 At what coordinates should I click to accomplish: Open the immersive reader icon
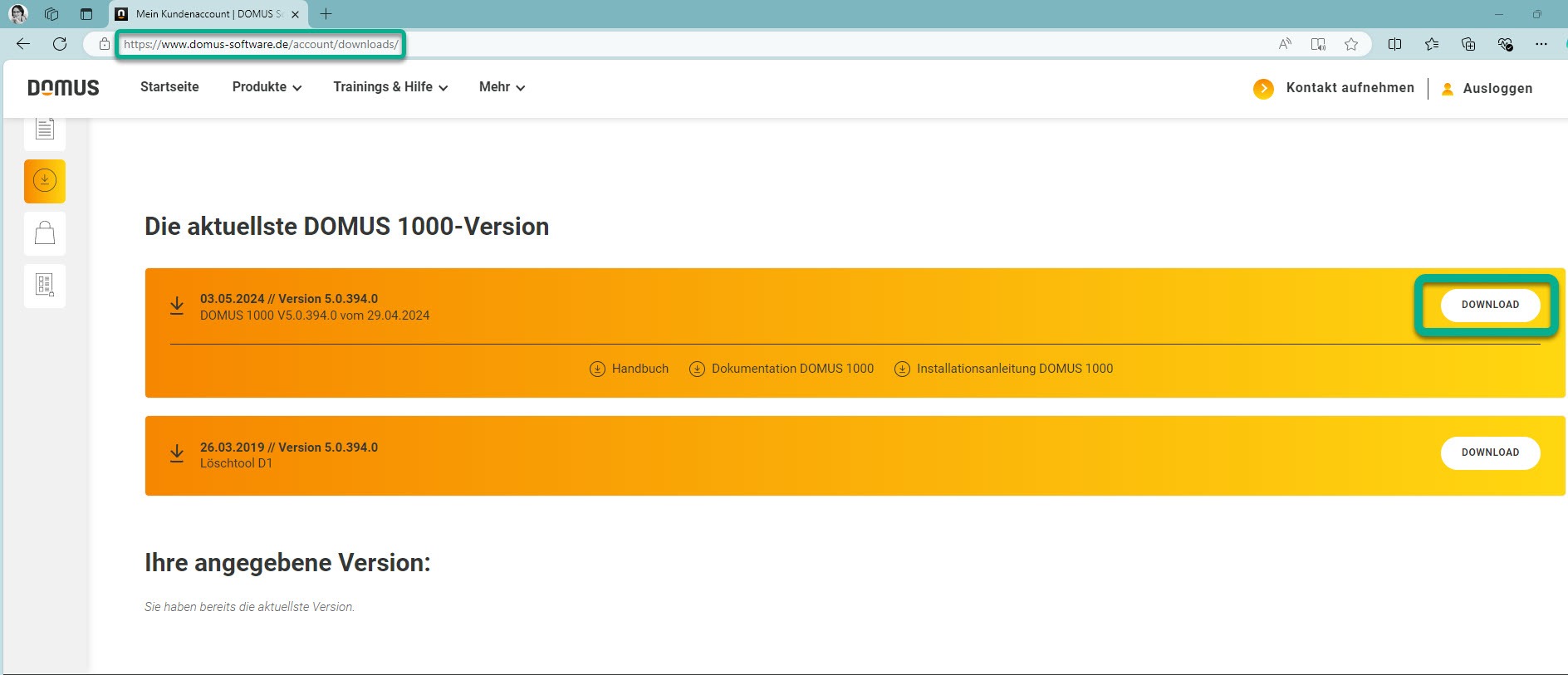[x=1318, y=44]
